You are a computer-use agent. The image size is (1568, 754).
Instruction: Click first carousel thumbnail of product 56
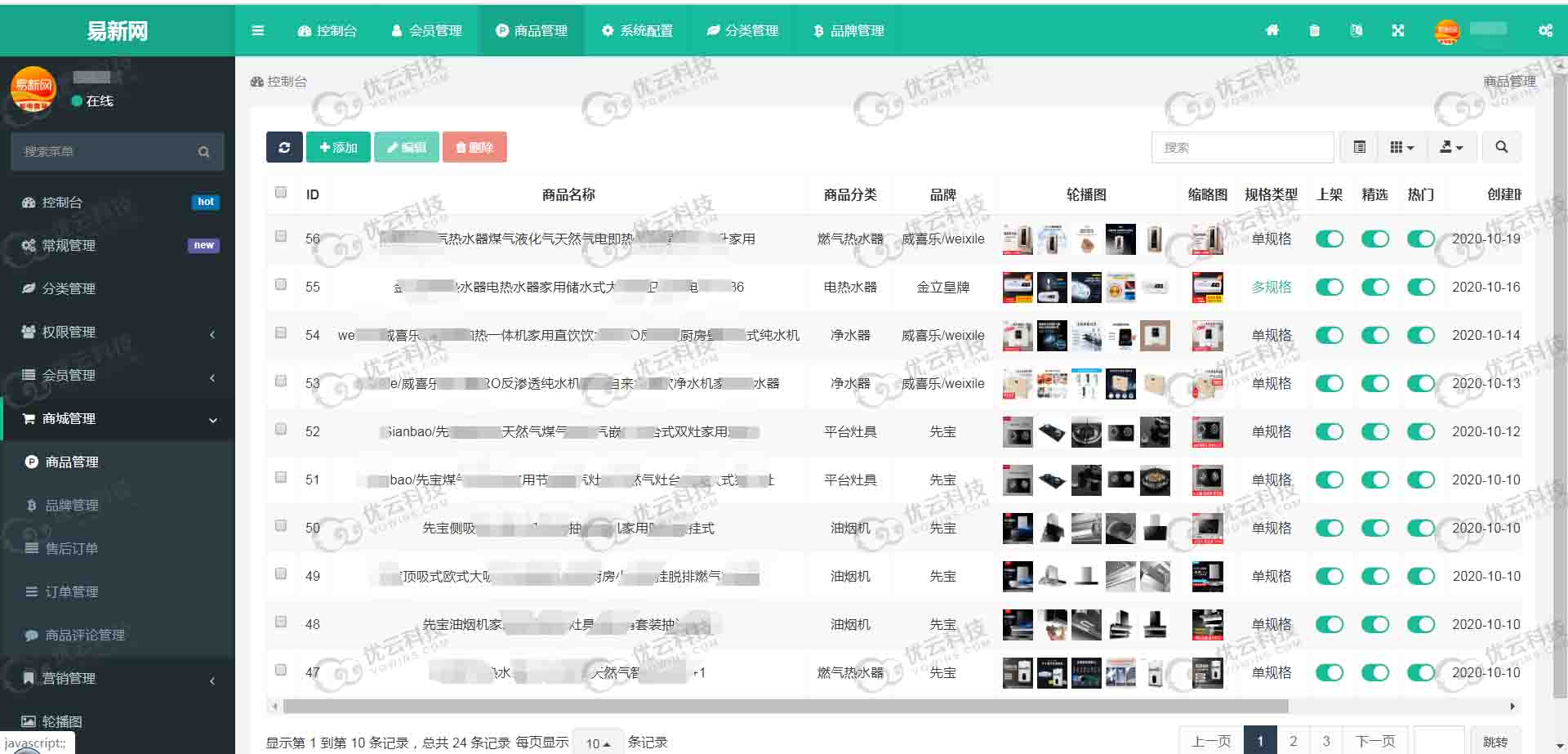pos(1018,239)
